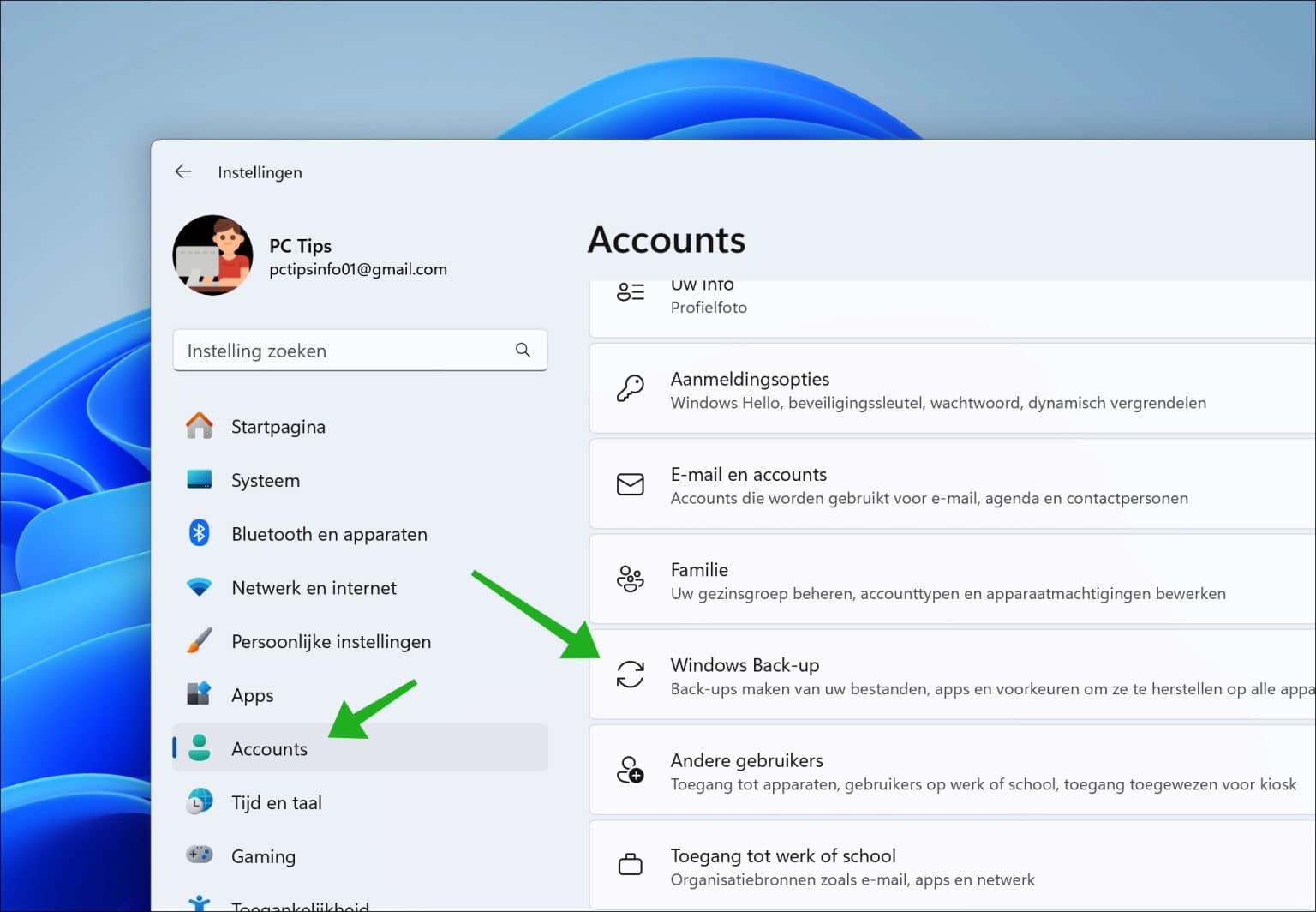Screen dimensions: 1316x912
Task: Click the briefcase icon for werk of school
Action: click(x=631, y=865)
